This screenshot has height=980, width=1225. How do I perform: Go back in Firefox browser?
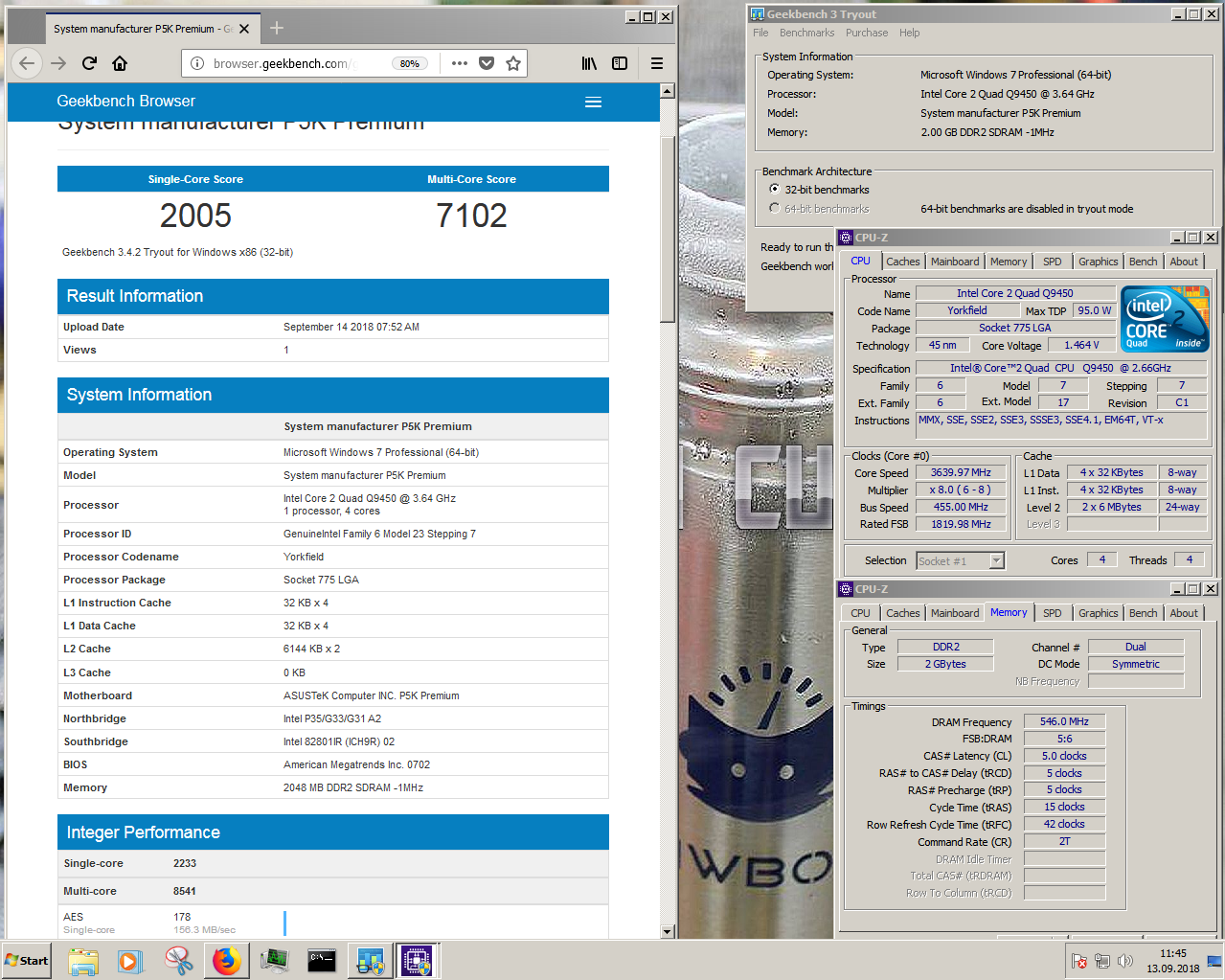tap(27, 63)
